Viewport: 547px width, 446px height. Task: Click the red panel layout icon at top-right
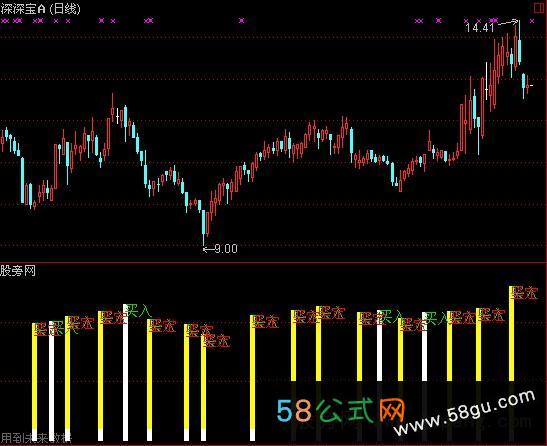(538, 8)
